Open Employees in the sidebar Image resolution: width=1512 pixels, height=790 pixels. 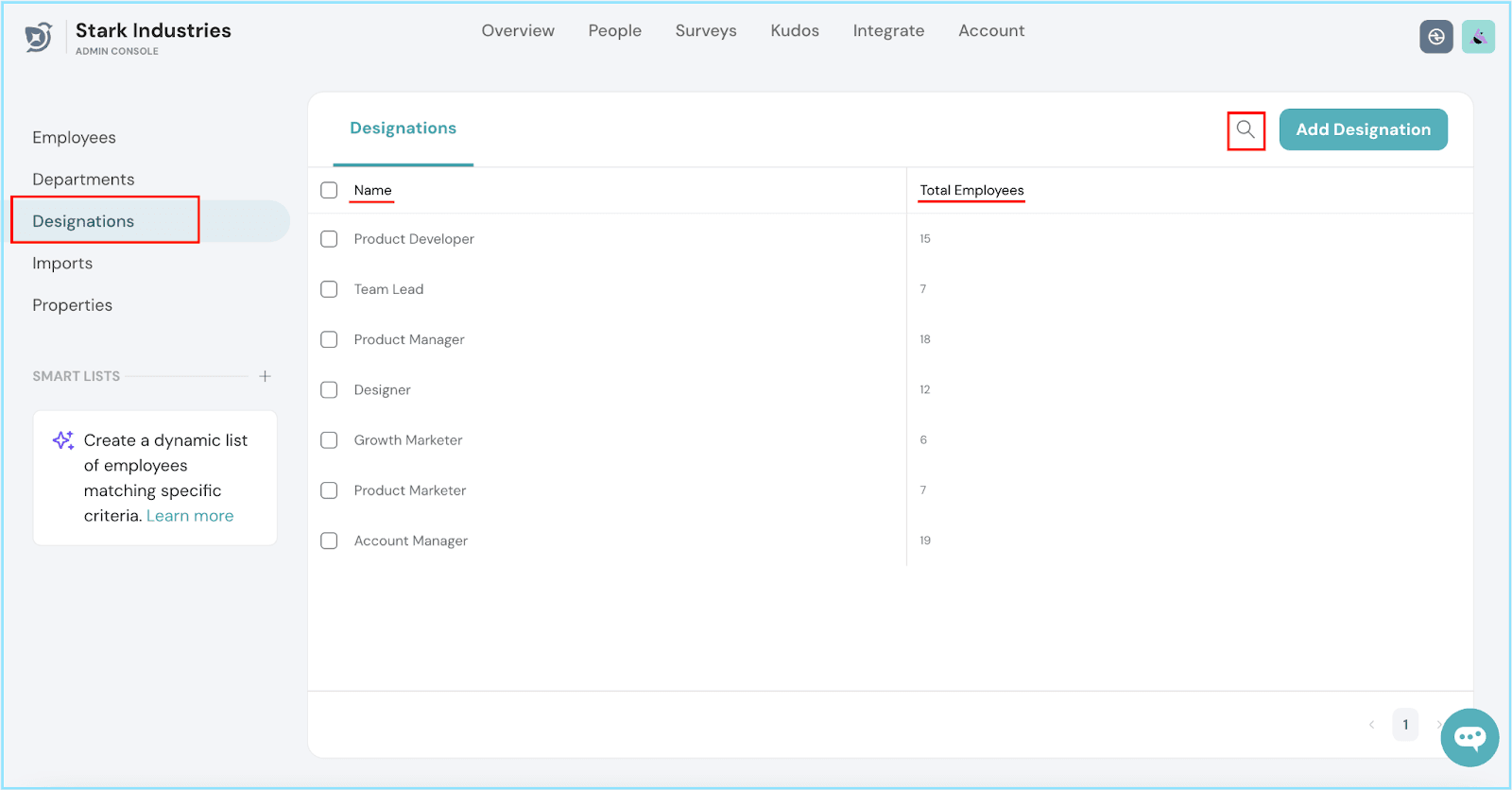(74, 138)
